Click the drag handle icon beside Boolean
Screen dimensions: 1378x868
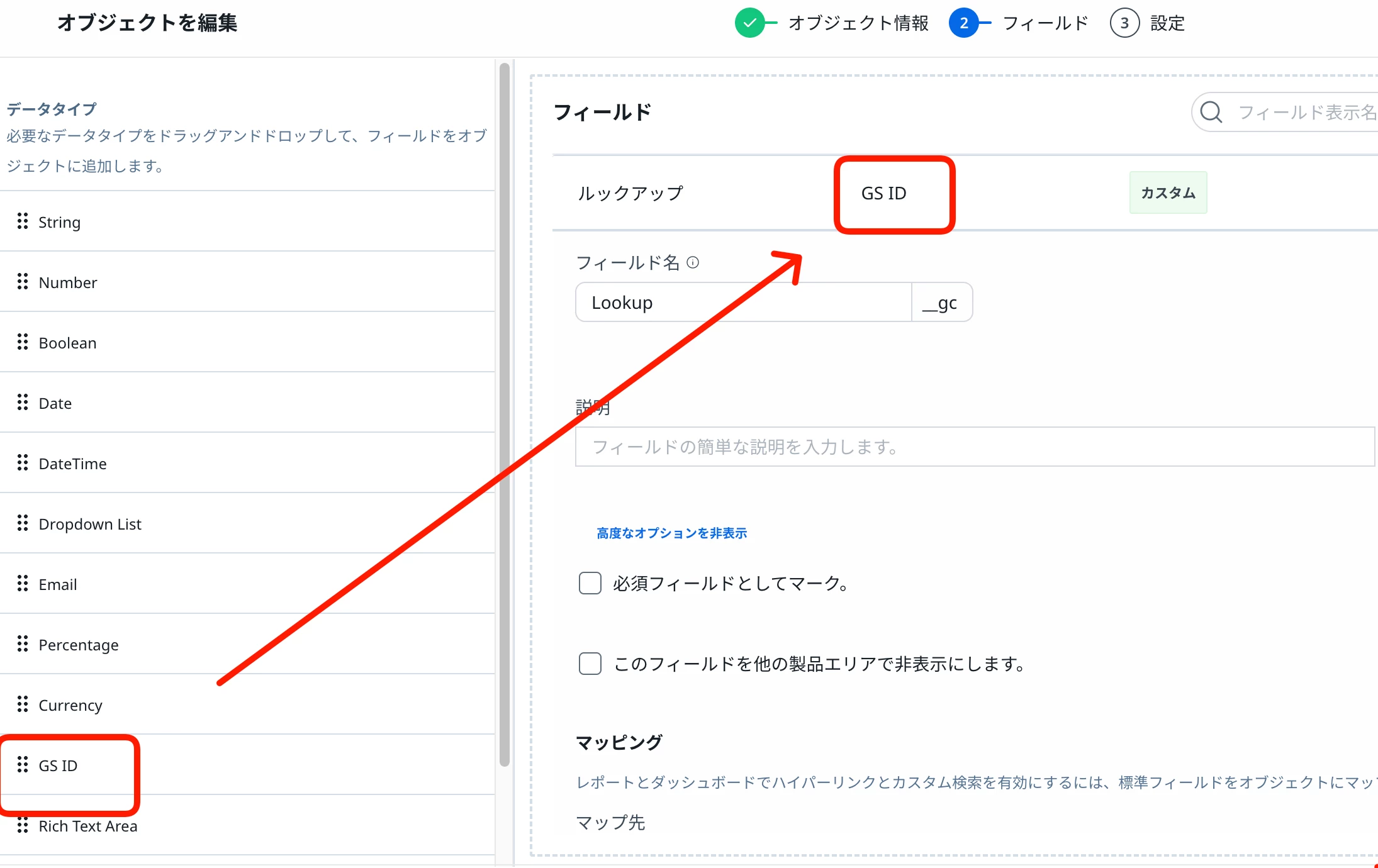[x=23, y=342]
